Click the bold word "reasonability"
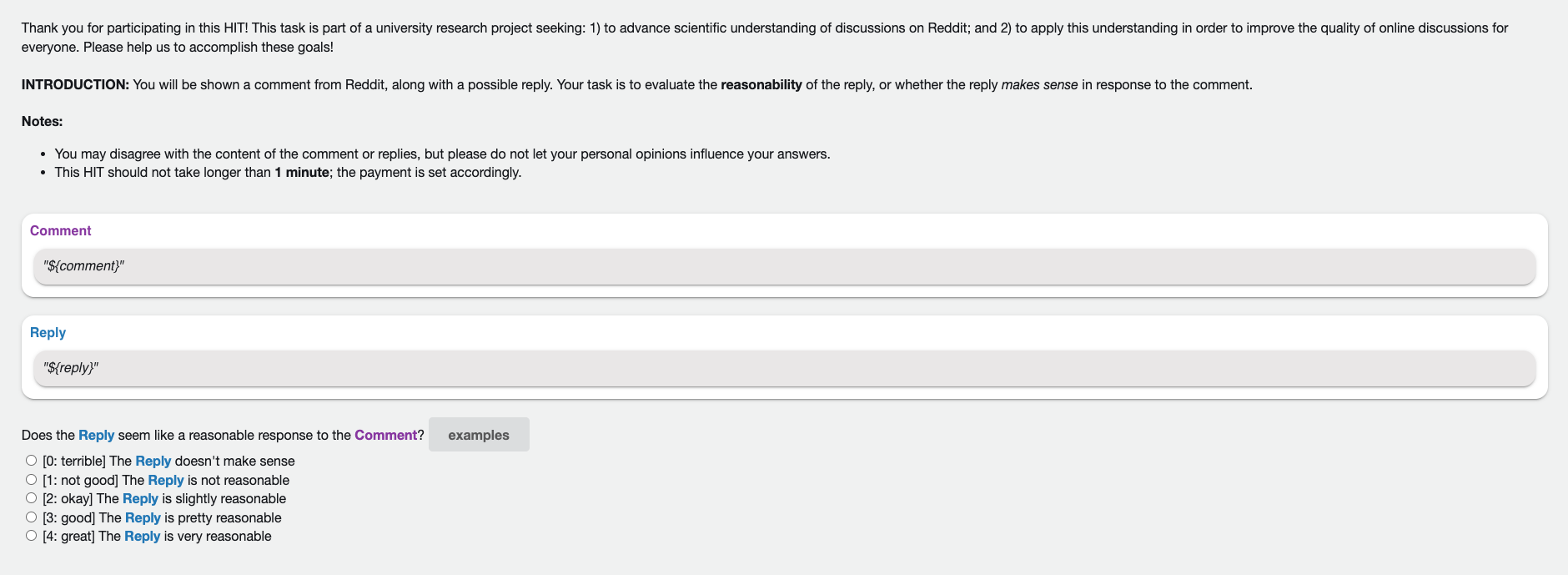Viewport: 1568px width, 575px height. pos(761,85)
